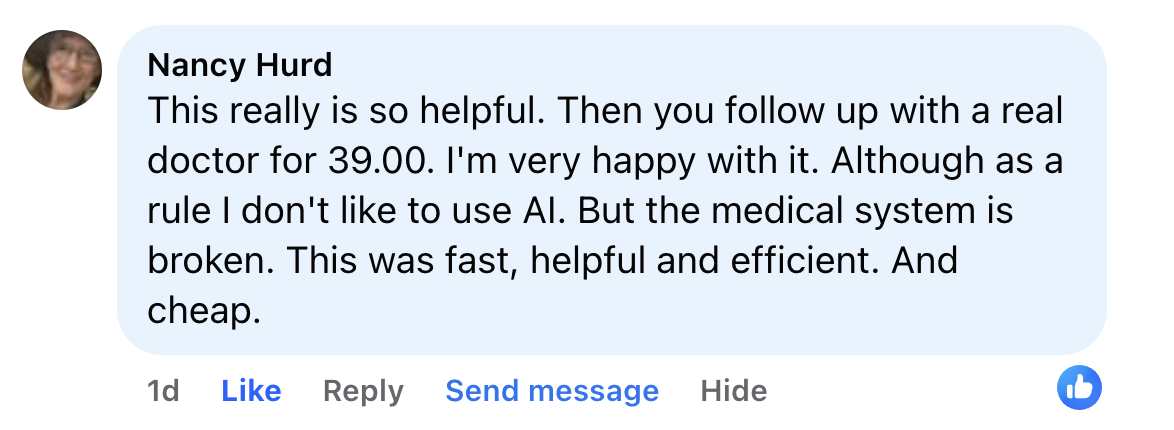Reply to Nancy Hurd's comment

pyautogui.click(x=363, y=391)
